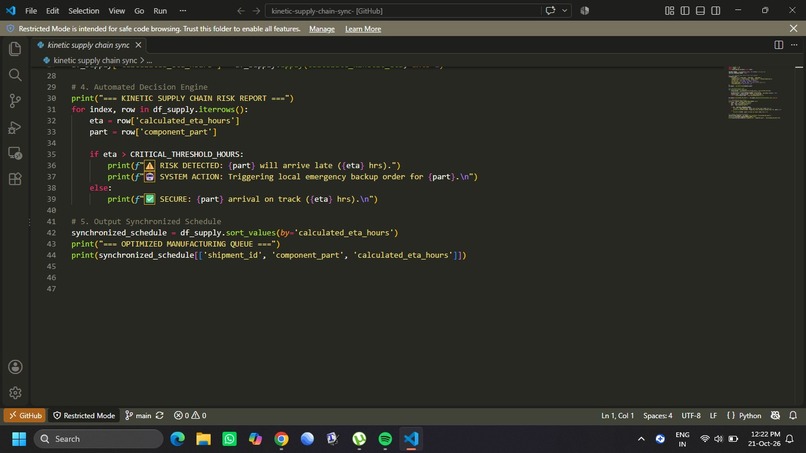Go back with the left arrow
The width and height of the screenshot is (806, 453).
click(x=241, y=11)
